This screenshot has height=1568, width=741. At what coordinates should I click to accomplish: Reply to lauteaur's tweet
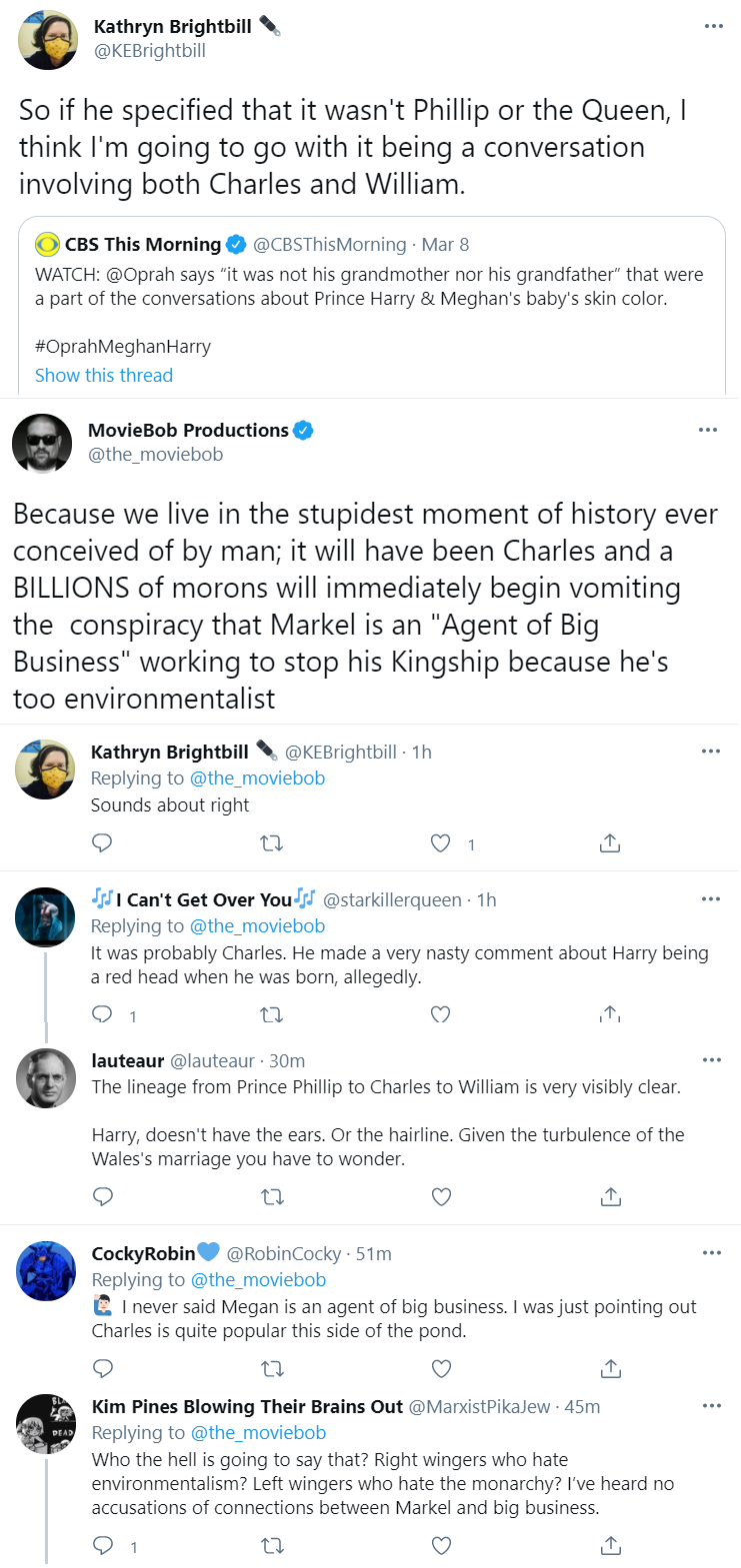(102, 1196)
